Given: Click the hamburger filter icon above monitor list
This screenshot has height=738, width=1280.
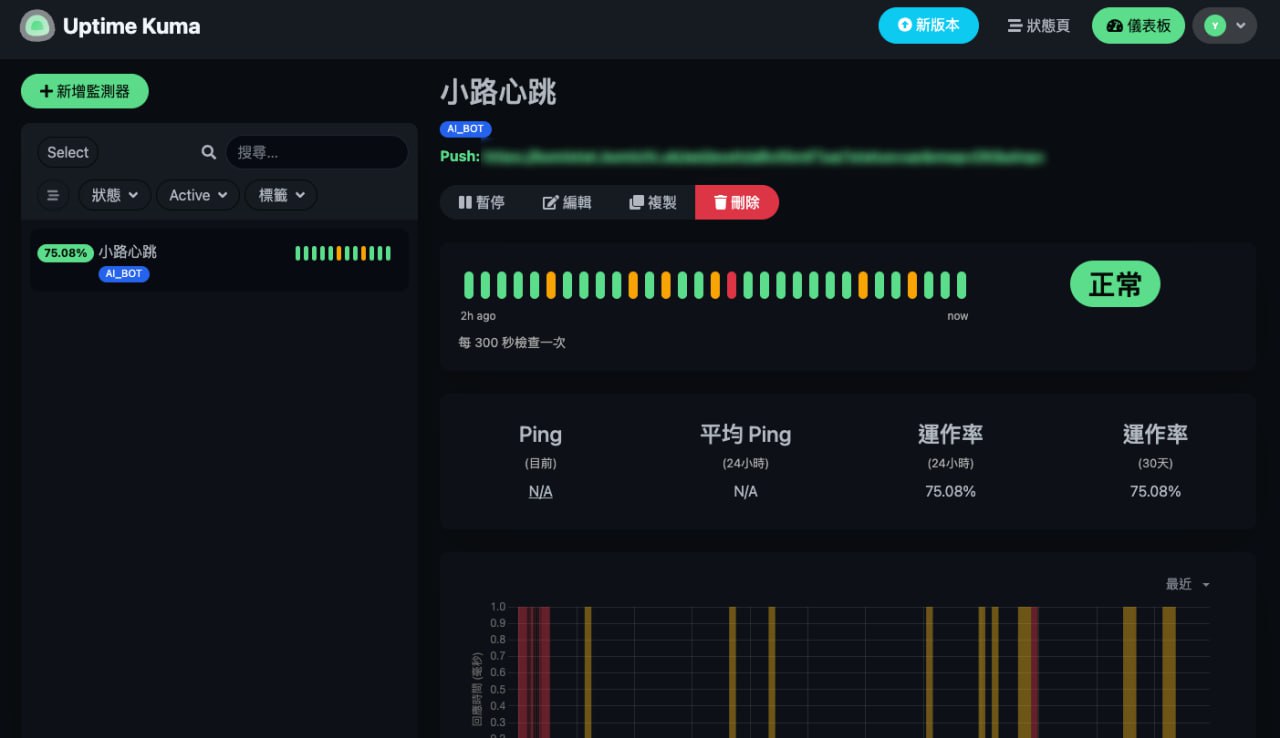Looking at the screenshot, I should 53,195.
